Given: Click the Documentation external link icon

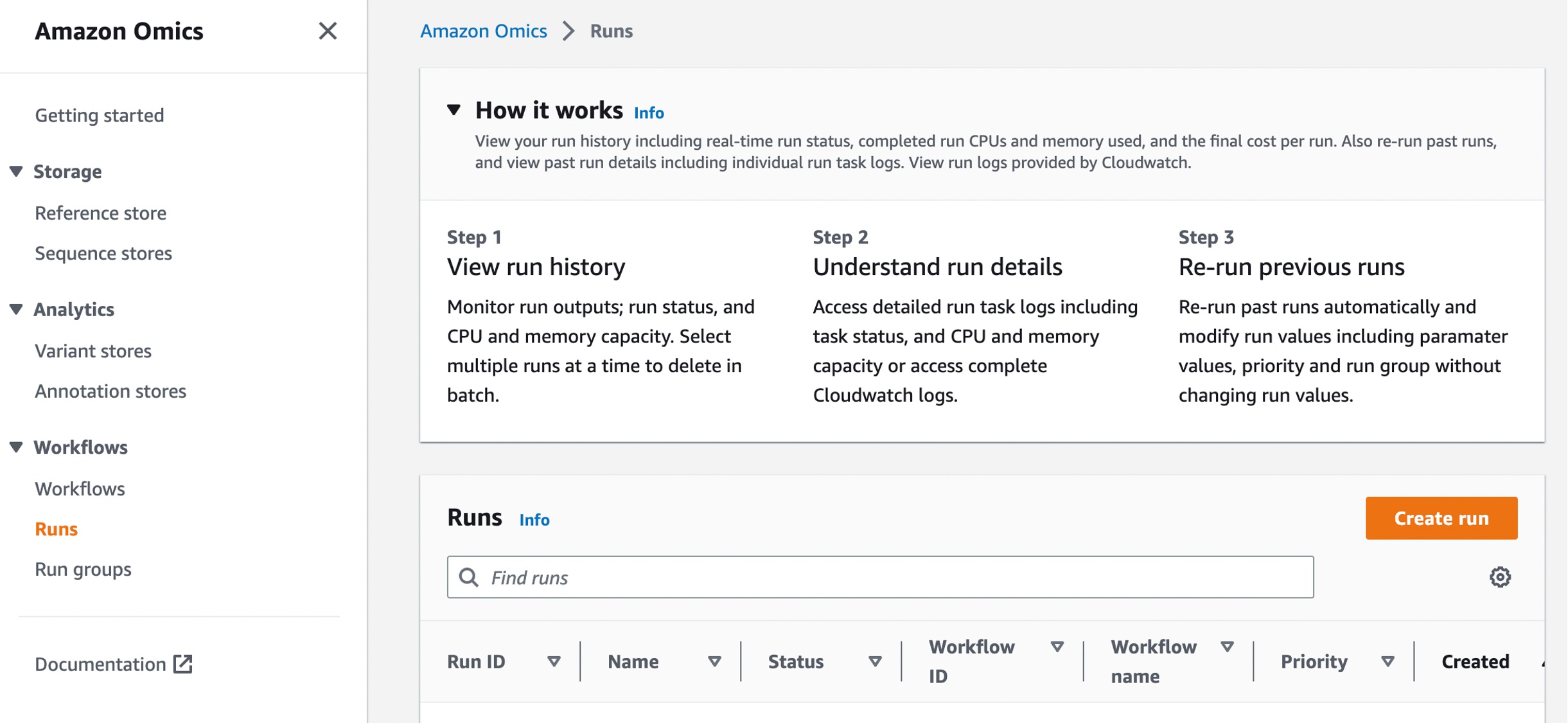Looking at the screenshot, I should pyautogui.click(x=183, y=664).
